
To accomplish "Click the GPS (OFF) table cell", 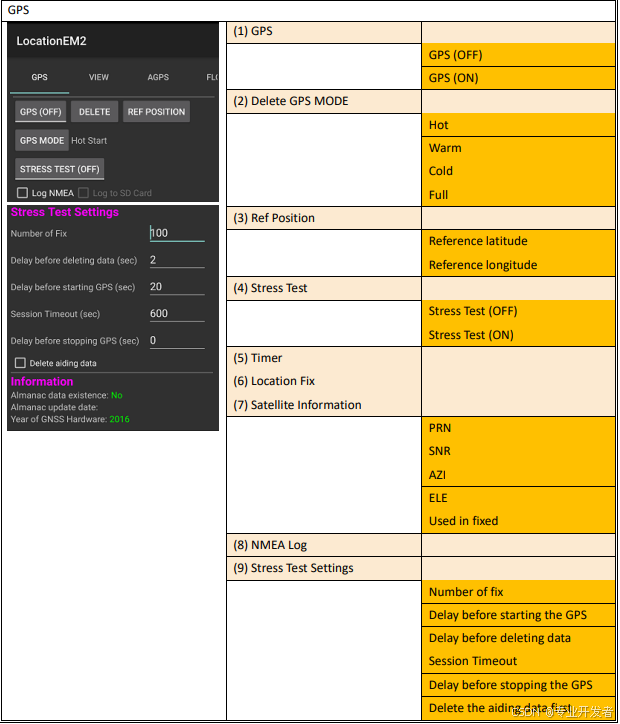I will click(x=518, y=55).
